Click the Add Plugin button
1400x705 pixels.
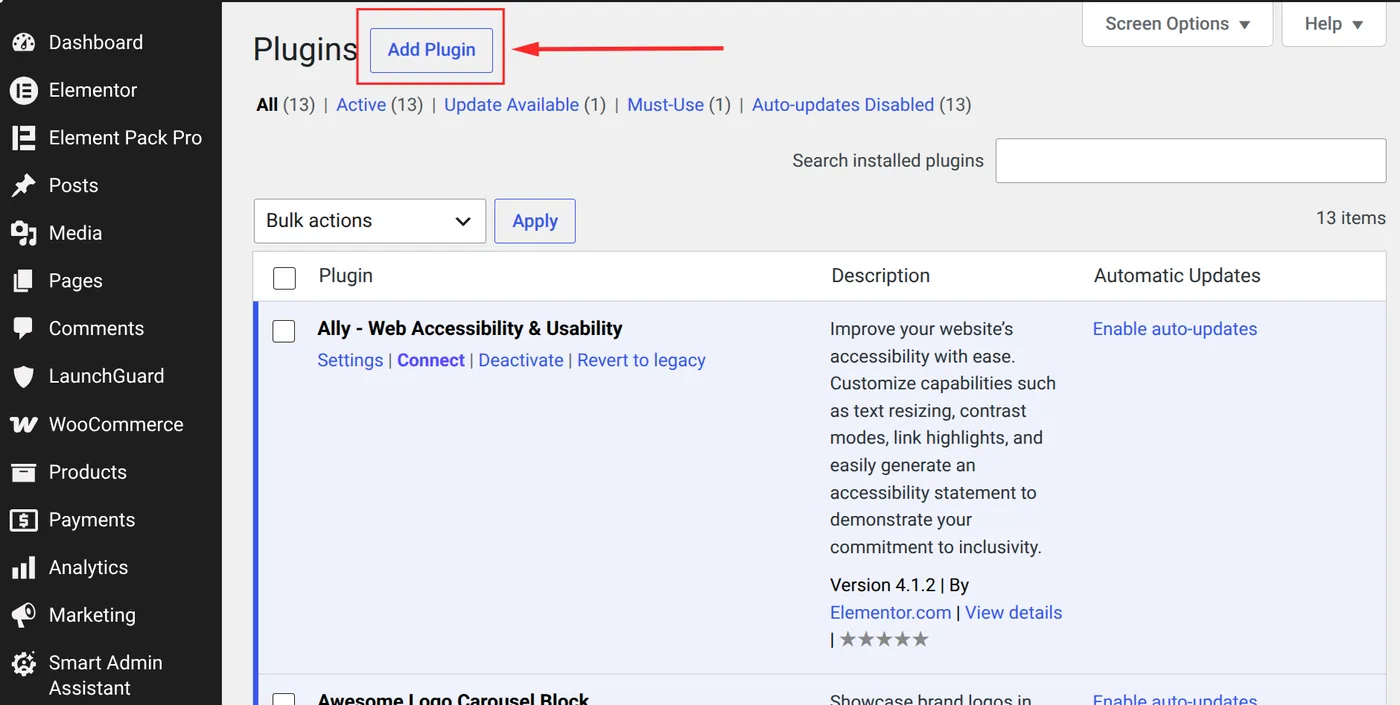click(x=431, y=50)
